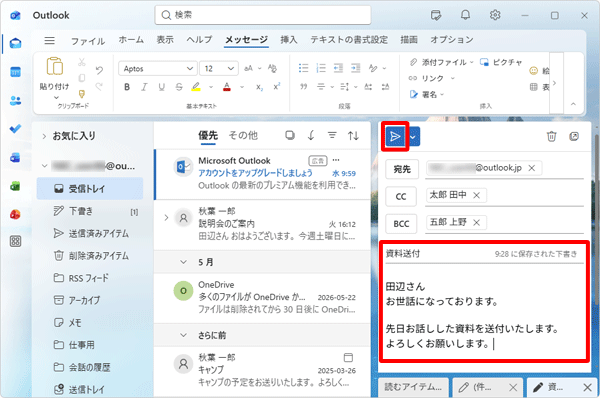Toggle navigation pane hamburger icon
The image size is (600, 398).
point(49,41)
